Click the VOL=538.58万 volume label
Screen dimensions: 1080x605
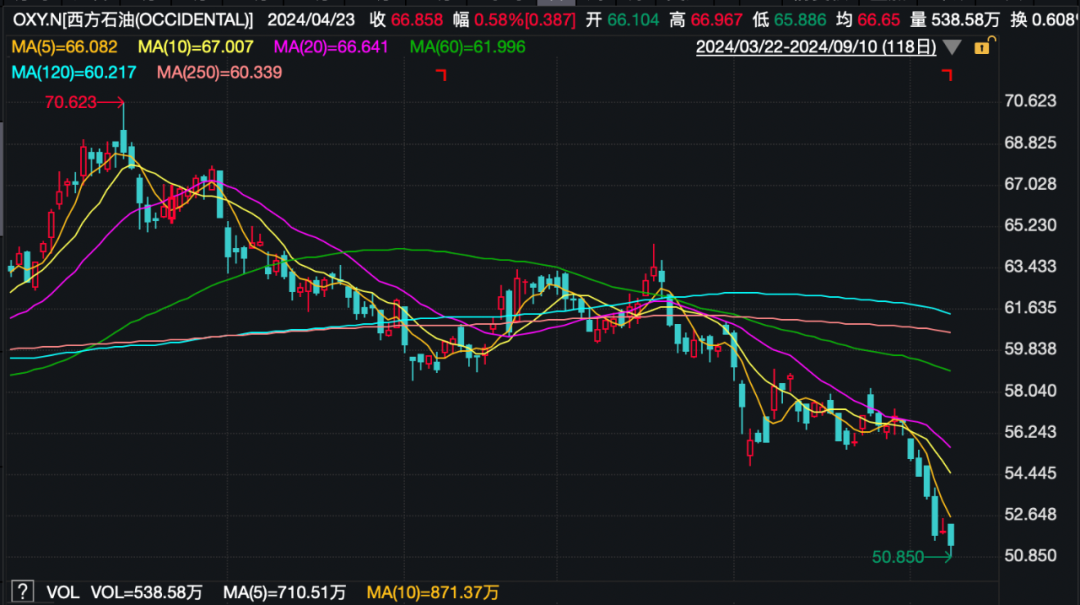point(147,593)
